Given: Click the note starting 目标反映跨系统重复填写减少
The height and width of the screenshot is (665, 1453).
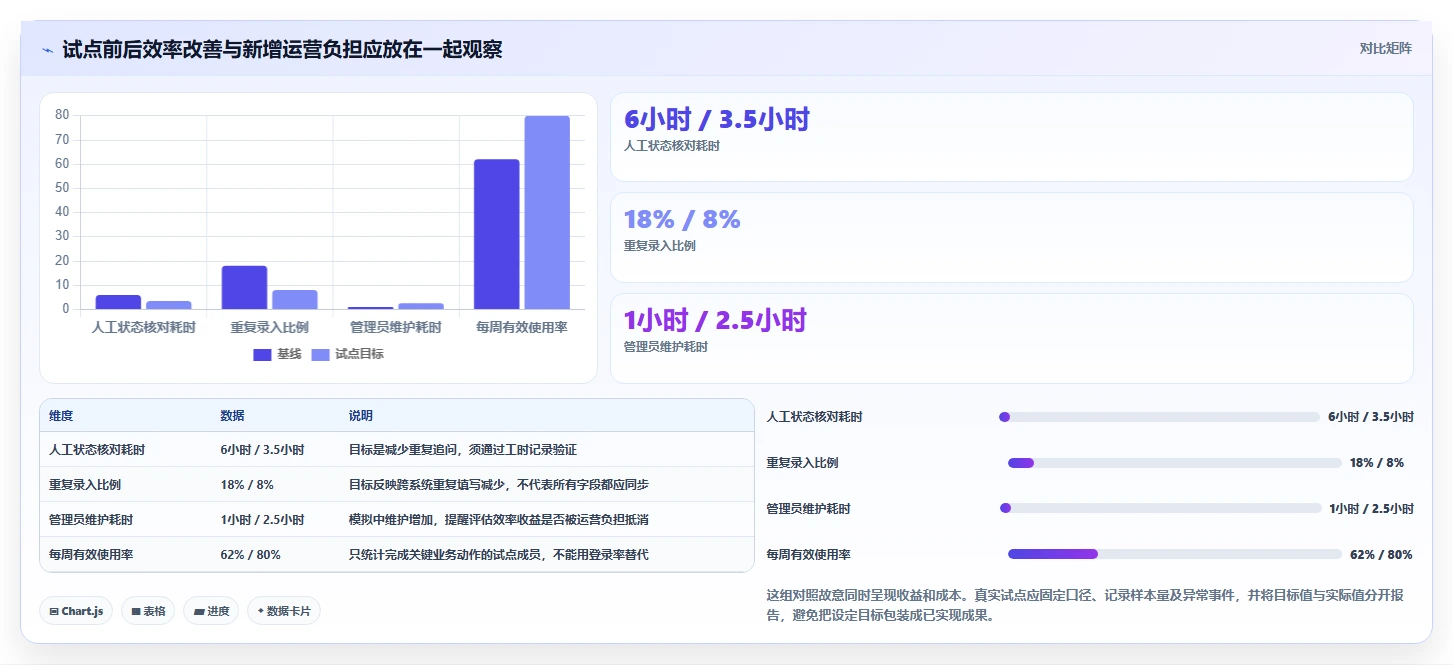Looking at the screenshot, I should tap(498, 485).
